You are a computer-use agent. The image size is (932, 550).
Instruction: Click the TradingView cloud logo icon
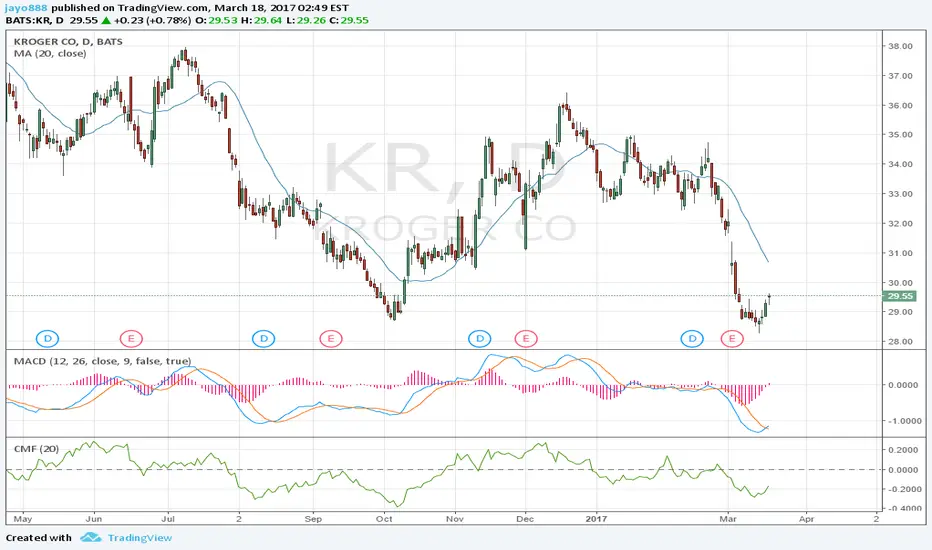[x=90, y=538]
